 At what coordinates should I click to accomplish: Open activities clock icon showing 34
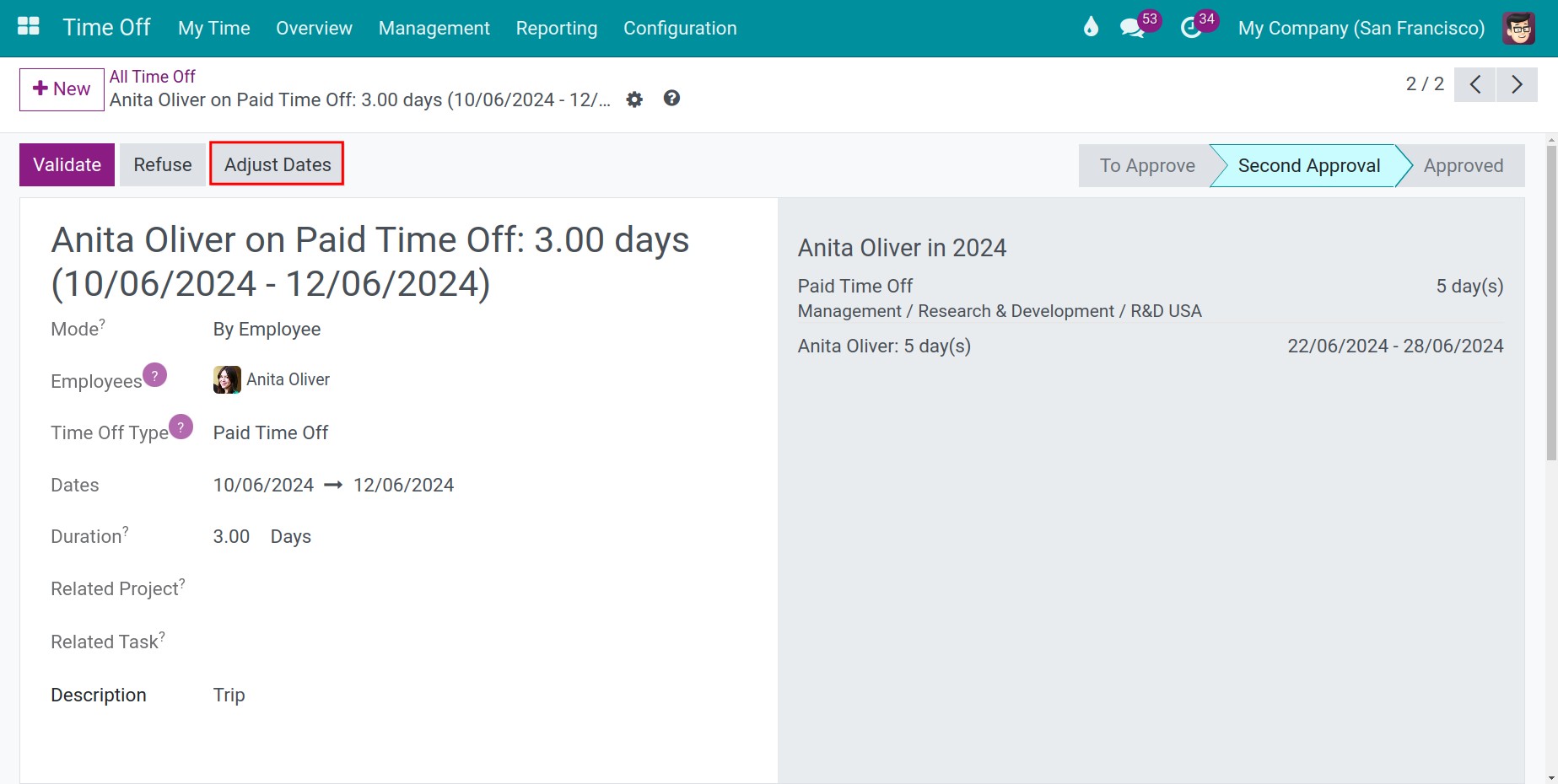1199,27
